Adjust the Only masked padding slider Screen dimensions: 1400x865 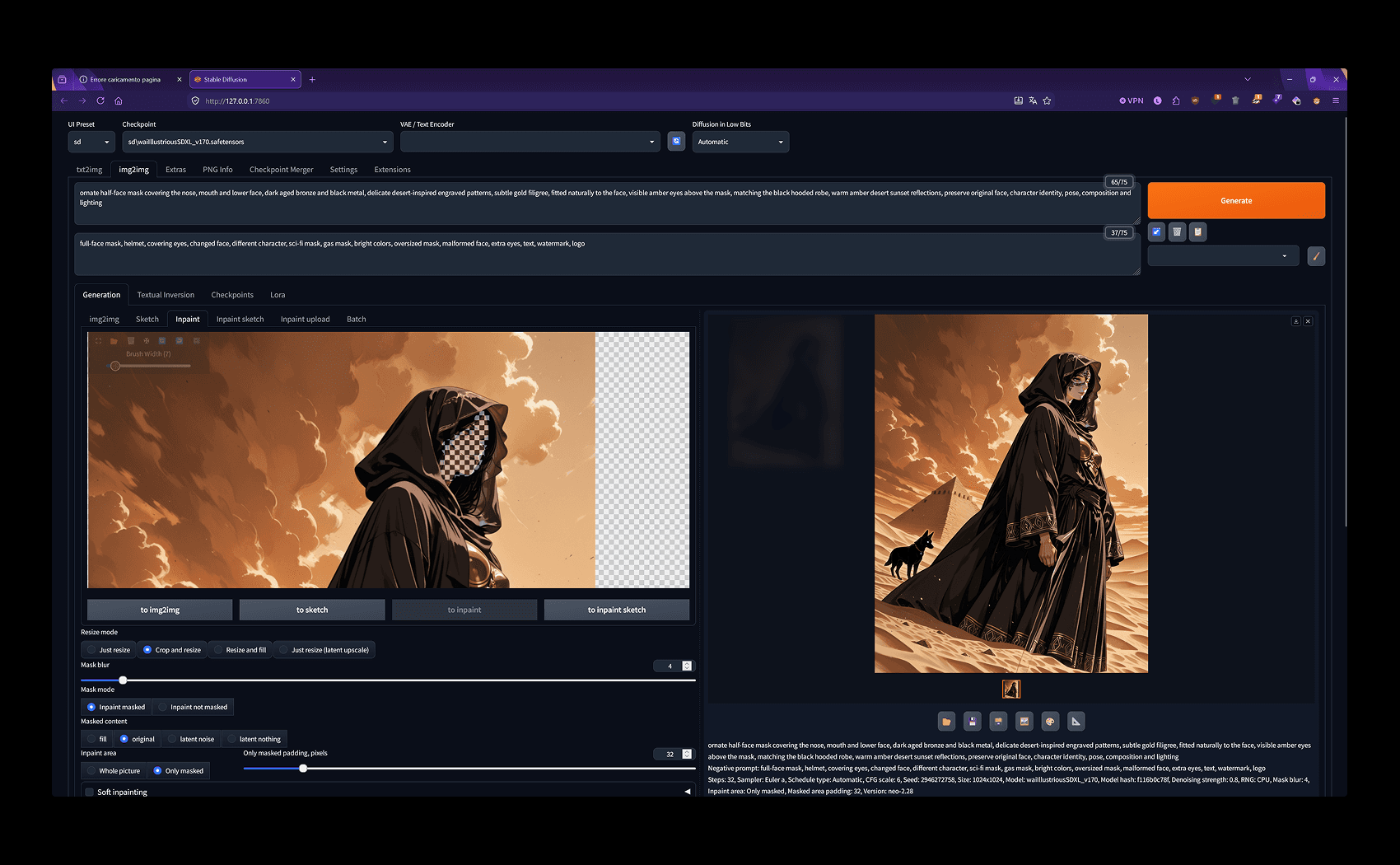click(469, 769)
